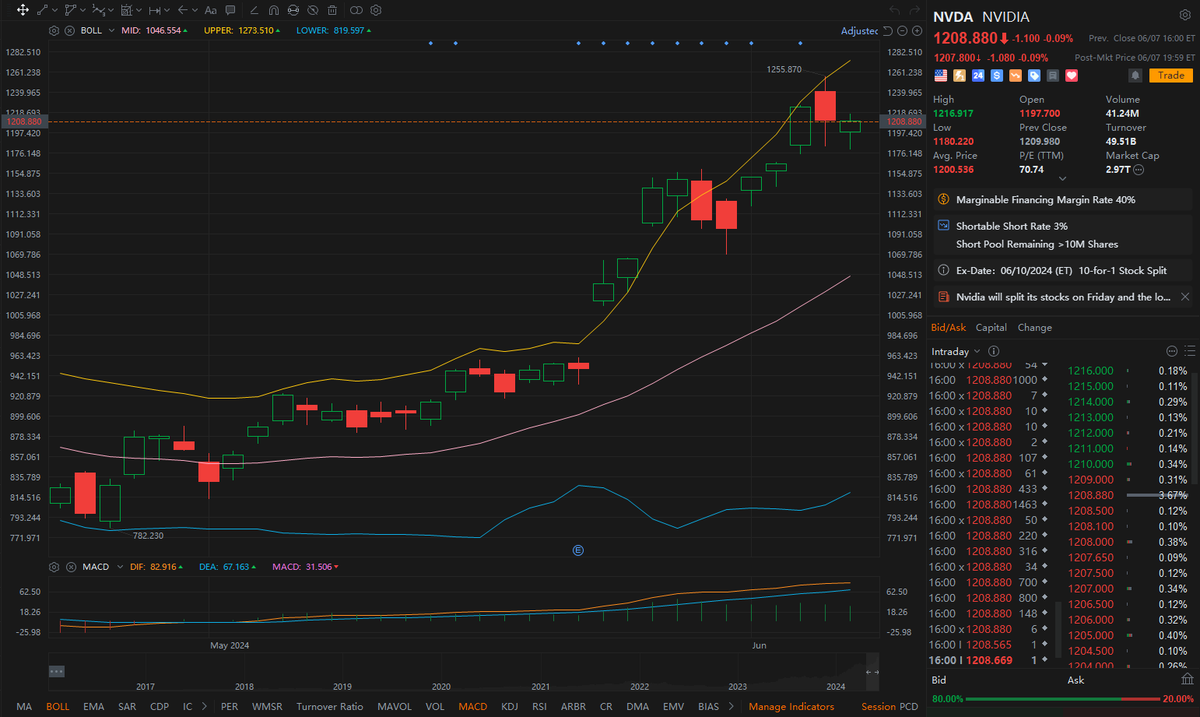Image resolution: width=1200 pixels, height=717 pixels.
Task: Expand wave tool options arrow
Action: click(x=111, y=10)
